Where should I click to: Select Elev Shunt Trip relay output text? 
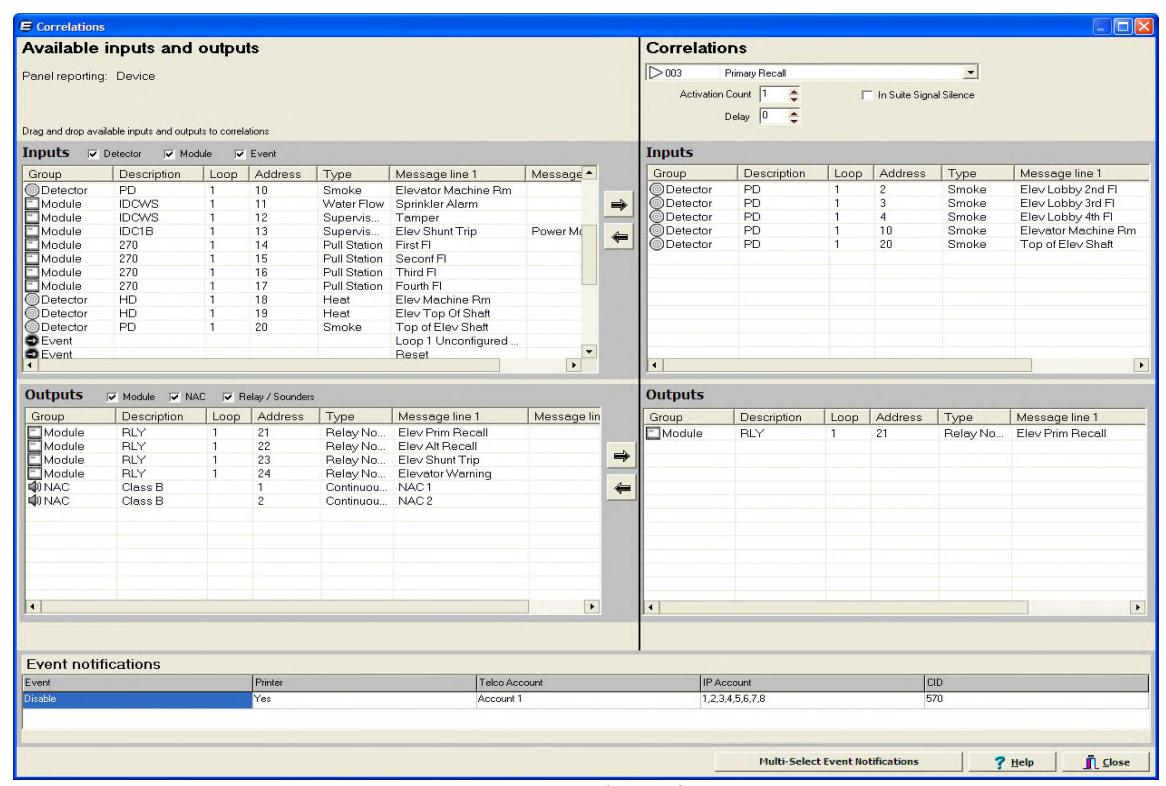click(x=439, y=460)
